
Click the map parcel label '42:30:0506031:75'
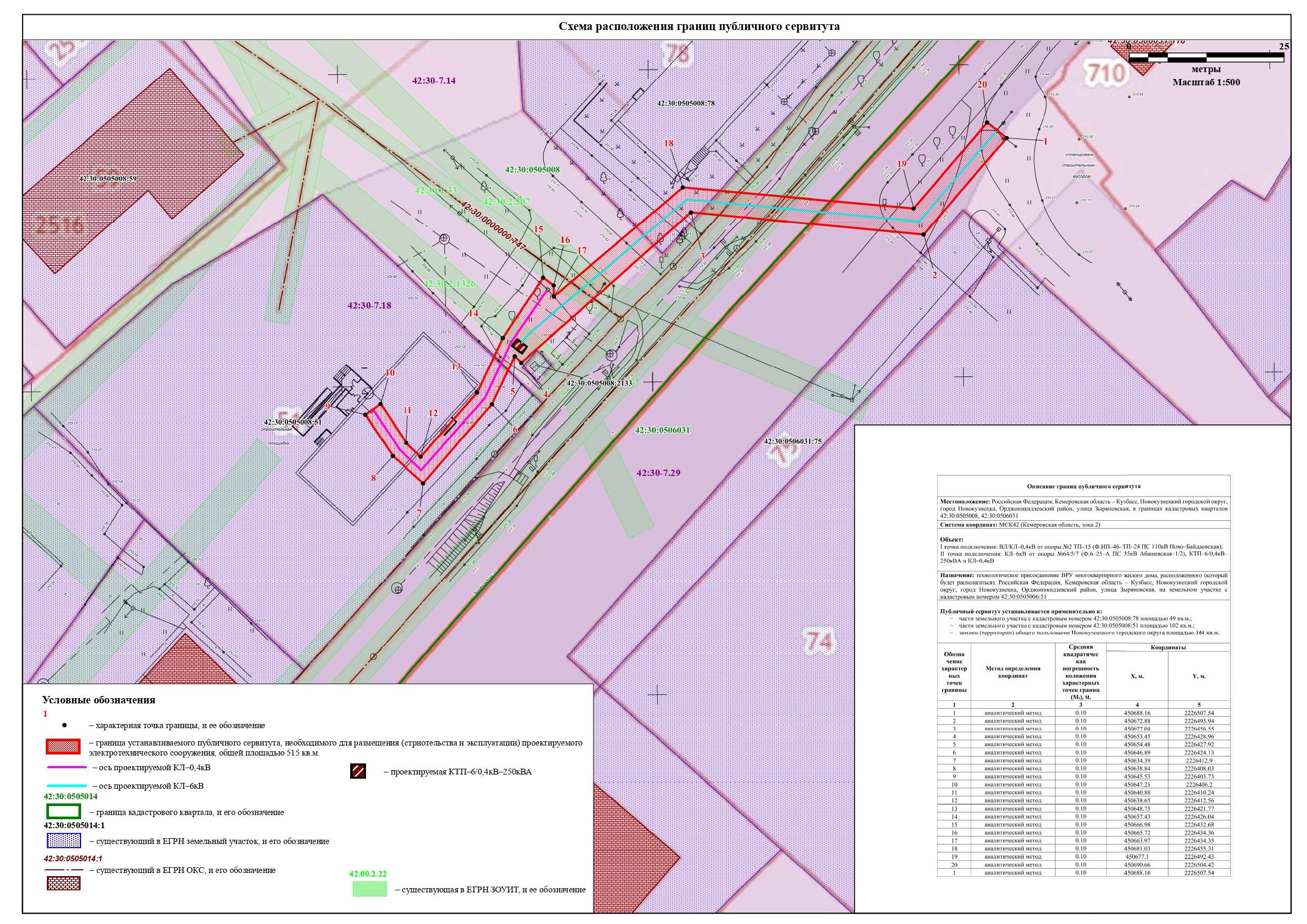793,441
